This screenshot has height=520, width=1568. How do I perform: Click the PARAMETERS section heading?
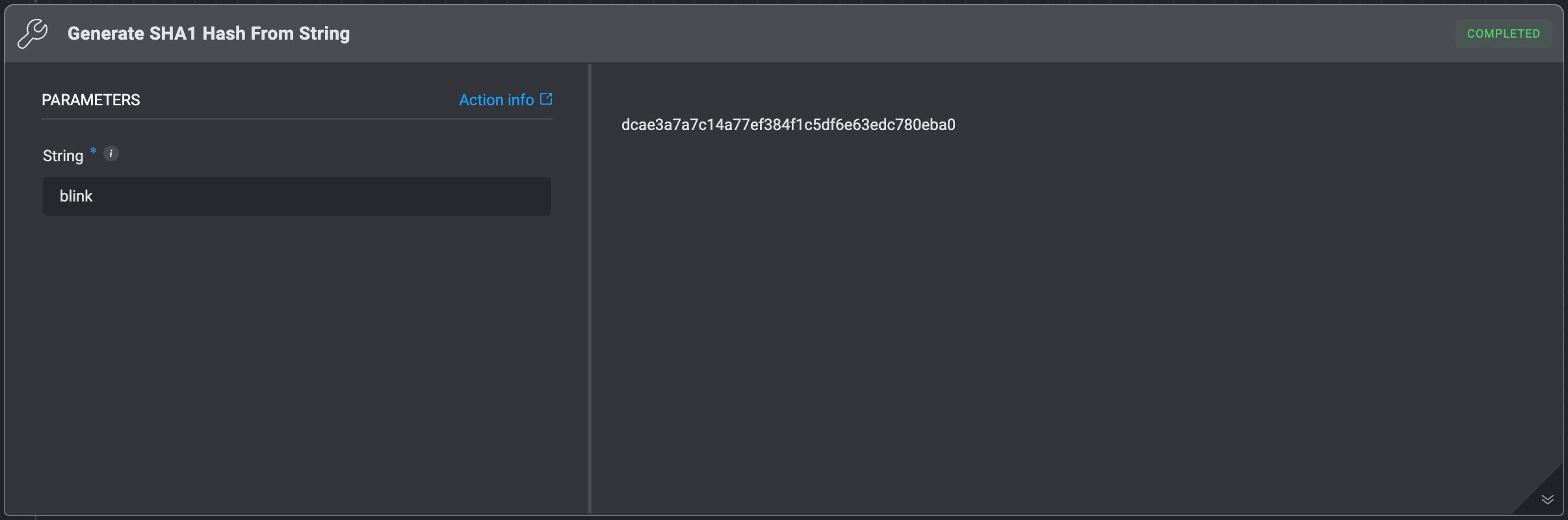click(91, 100)
